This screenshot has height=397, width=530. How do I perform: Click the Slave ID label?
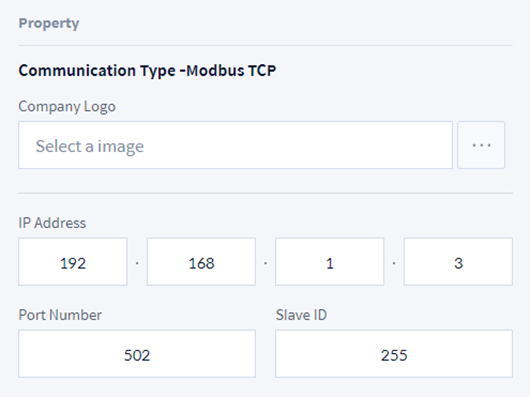click(301, 315)
